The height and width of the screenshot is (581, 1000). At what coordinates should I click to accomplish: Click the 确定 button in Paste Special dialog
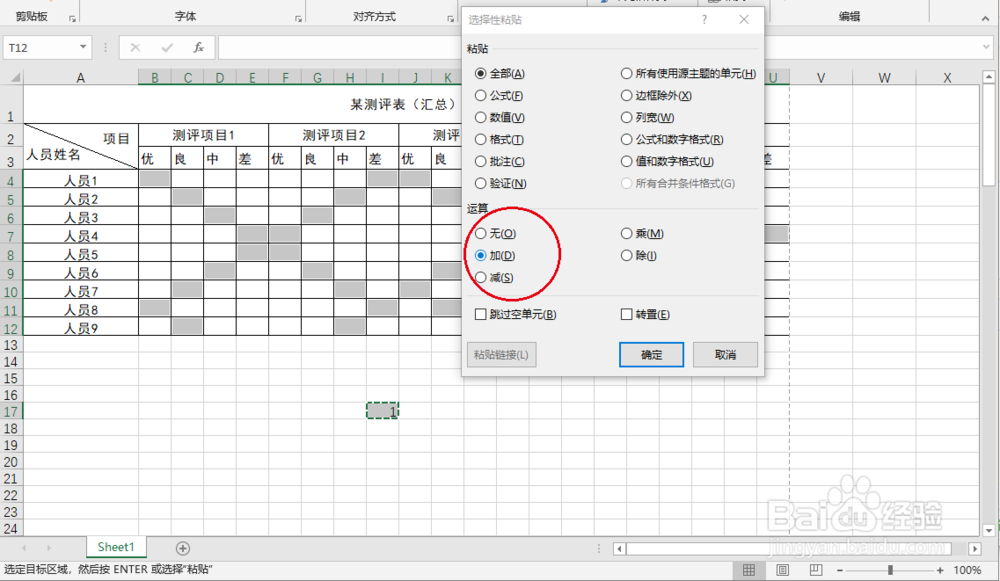point(651,354)
